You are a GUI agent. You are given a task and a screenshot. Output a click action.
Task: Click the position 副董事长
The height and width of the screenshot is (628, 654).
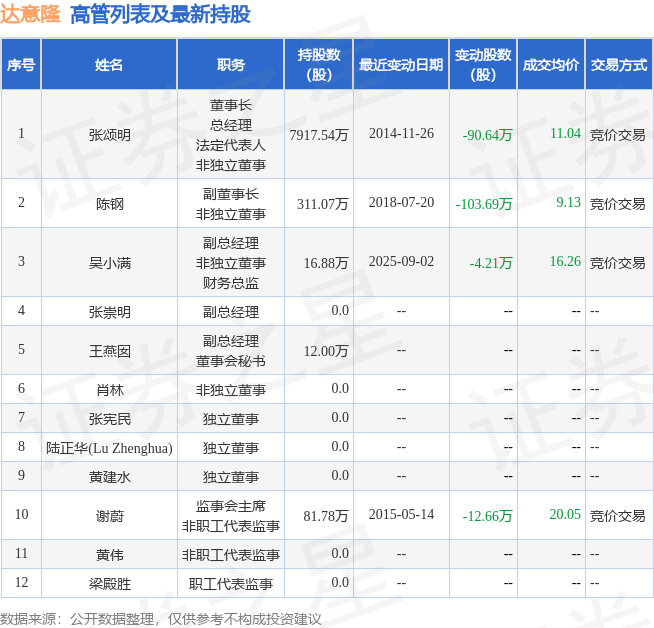tap(231, 194)
